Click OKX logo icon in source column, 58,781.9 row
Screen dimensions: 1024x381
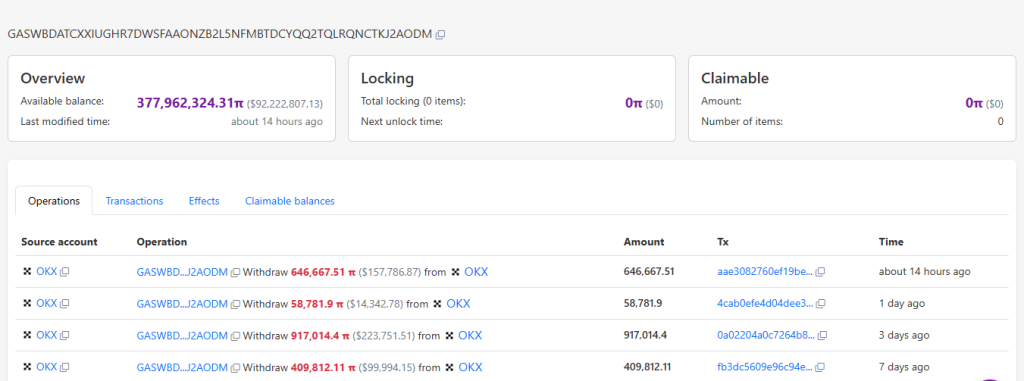click(27, 303)
